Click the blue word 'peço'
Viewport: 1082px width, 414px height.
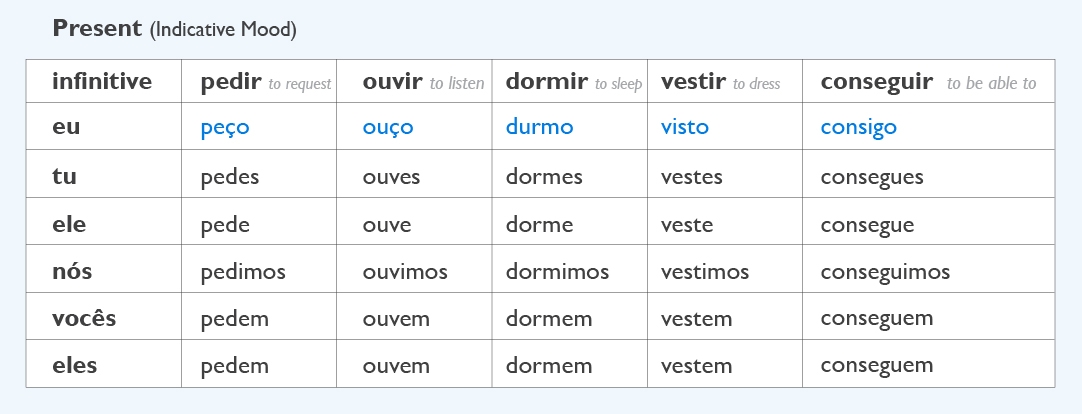pyautogui.click(x=225, y=127)
